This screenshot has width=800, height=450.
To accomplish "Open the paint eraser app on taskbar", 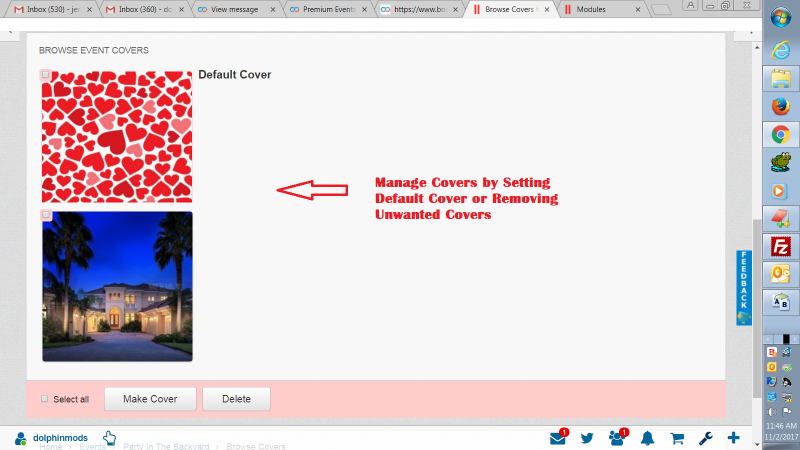I will click(x=781, y=218).
